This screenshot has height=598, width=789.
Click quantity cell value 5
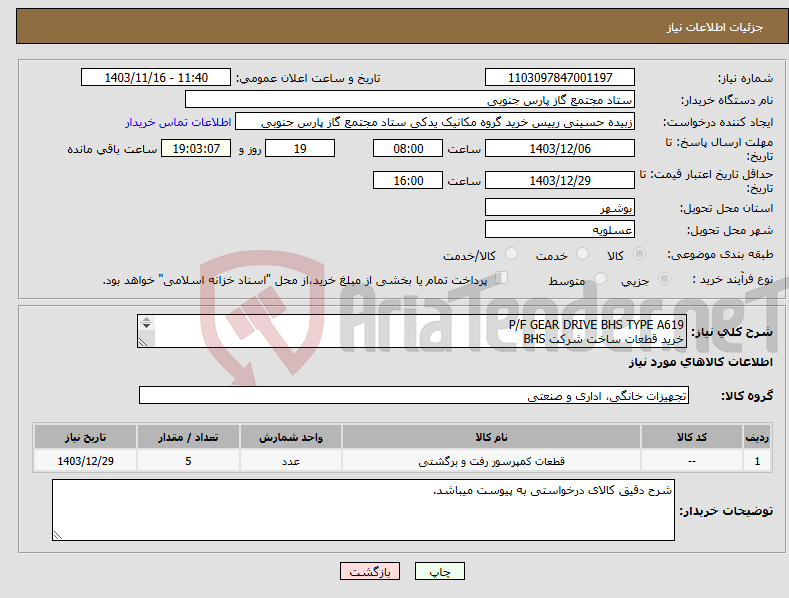tap(188, 461)
